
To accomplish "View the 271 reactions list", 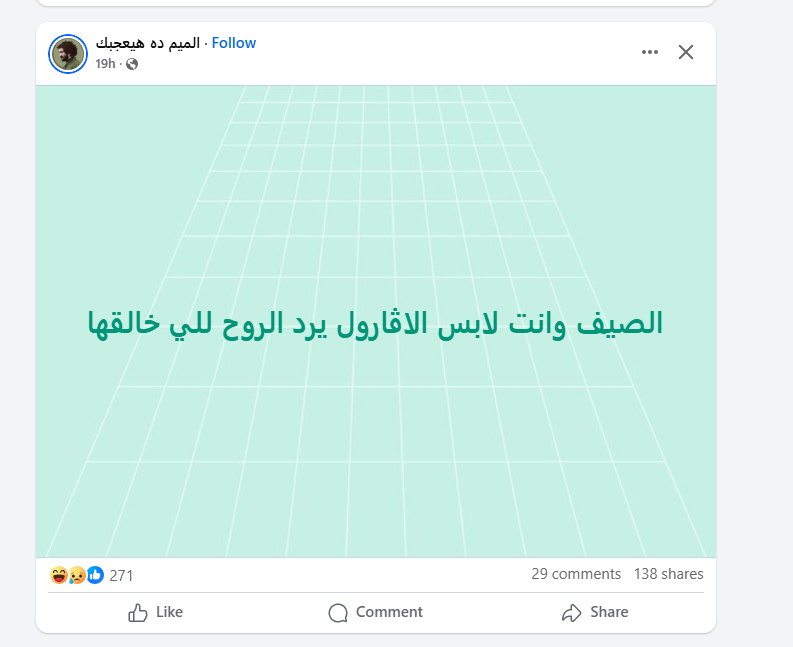I will coord(121,575).
